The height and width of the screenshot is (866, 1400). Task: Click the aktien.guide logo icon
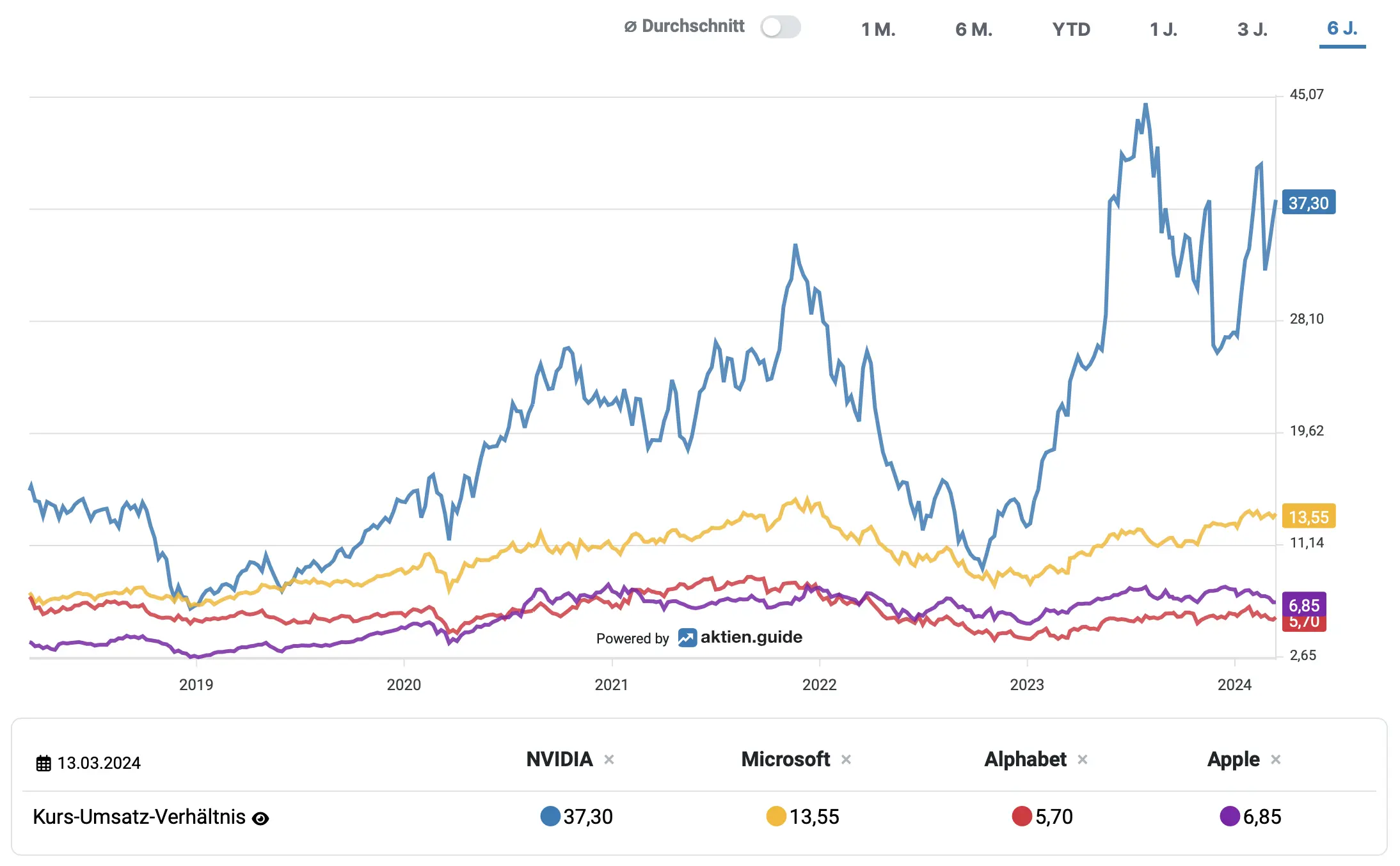(687, 638)
